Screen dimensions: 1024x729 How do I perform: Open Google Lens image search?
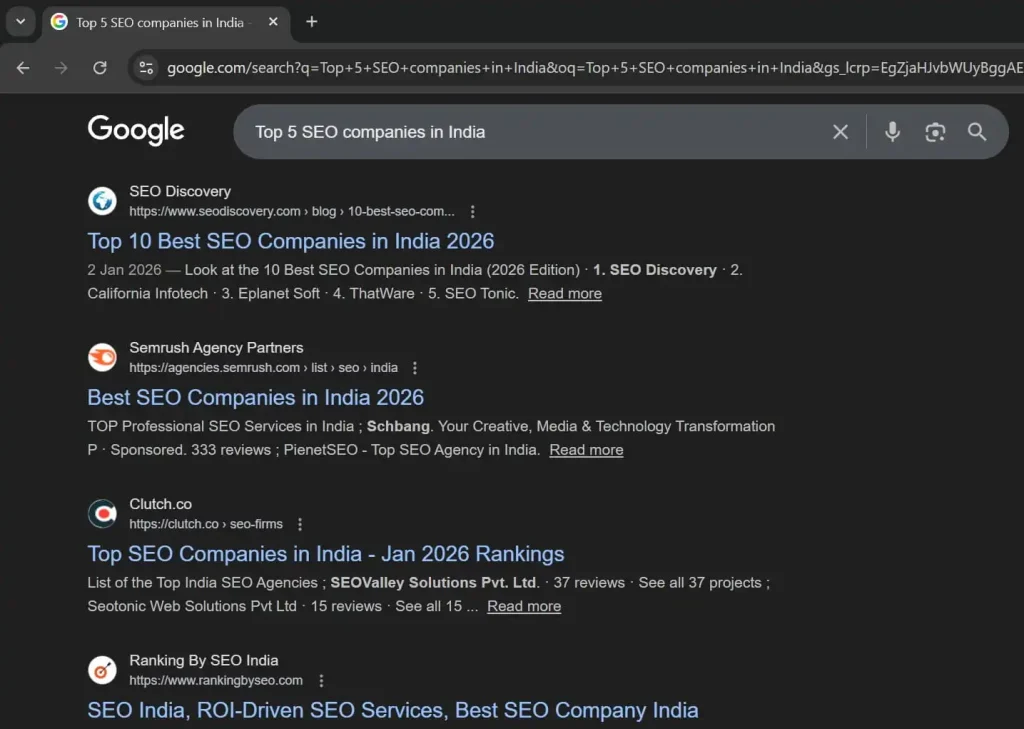coord(935,132)
